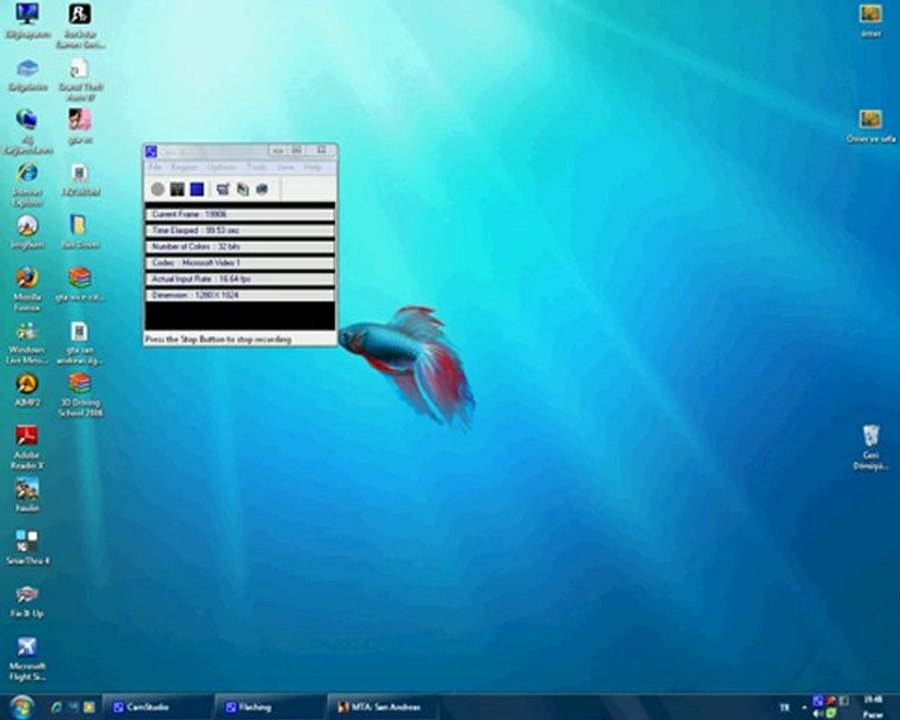Select the Mozilla Firefox desktop icon

[x=27, y=289]
